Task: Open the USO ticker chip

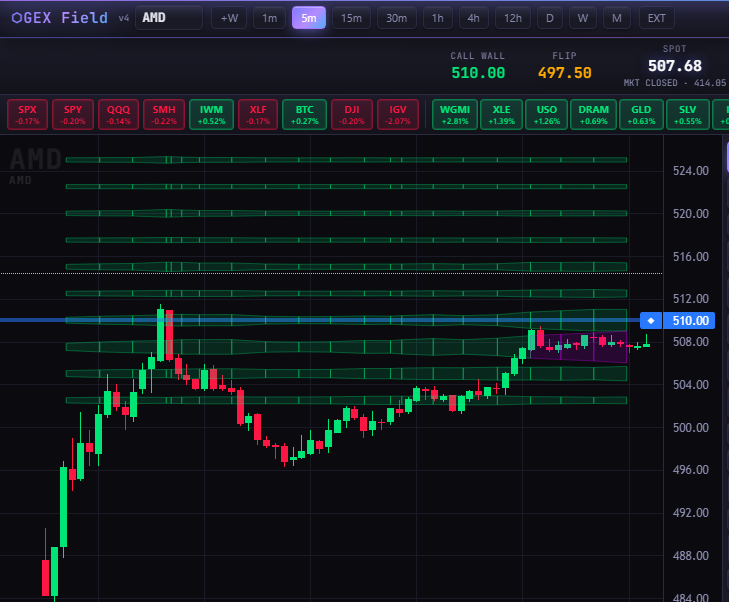Action: coord(547,114)
